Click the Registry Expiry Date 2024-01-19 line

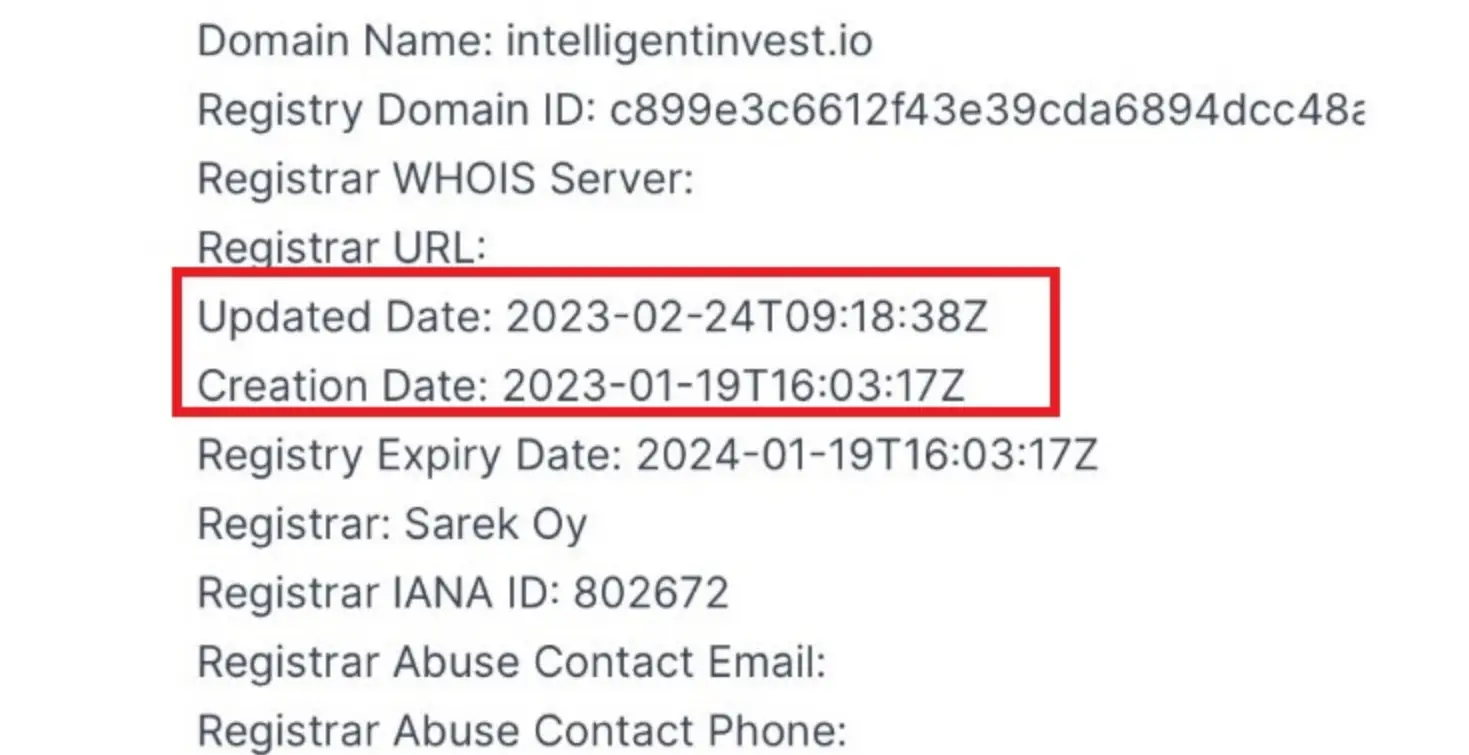tap(648, 455)
